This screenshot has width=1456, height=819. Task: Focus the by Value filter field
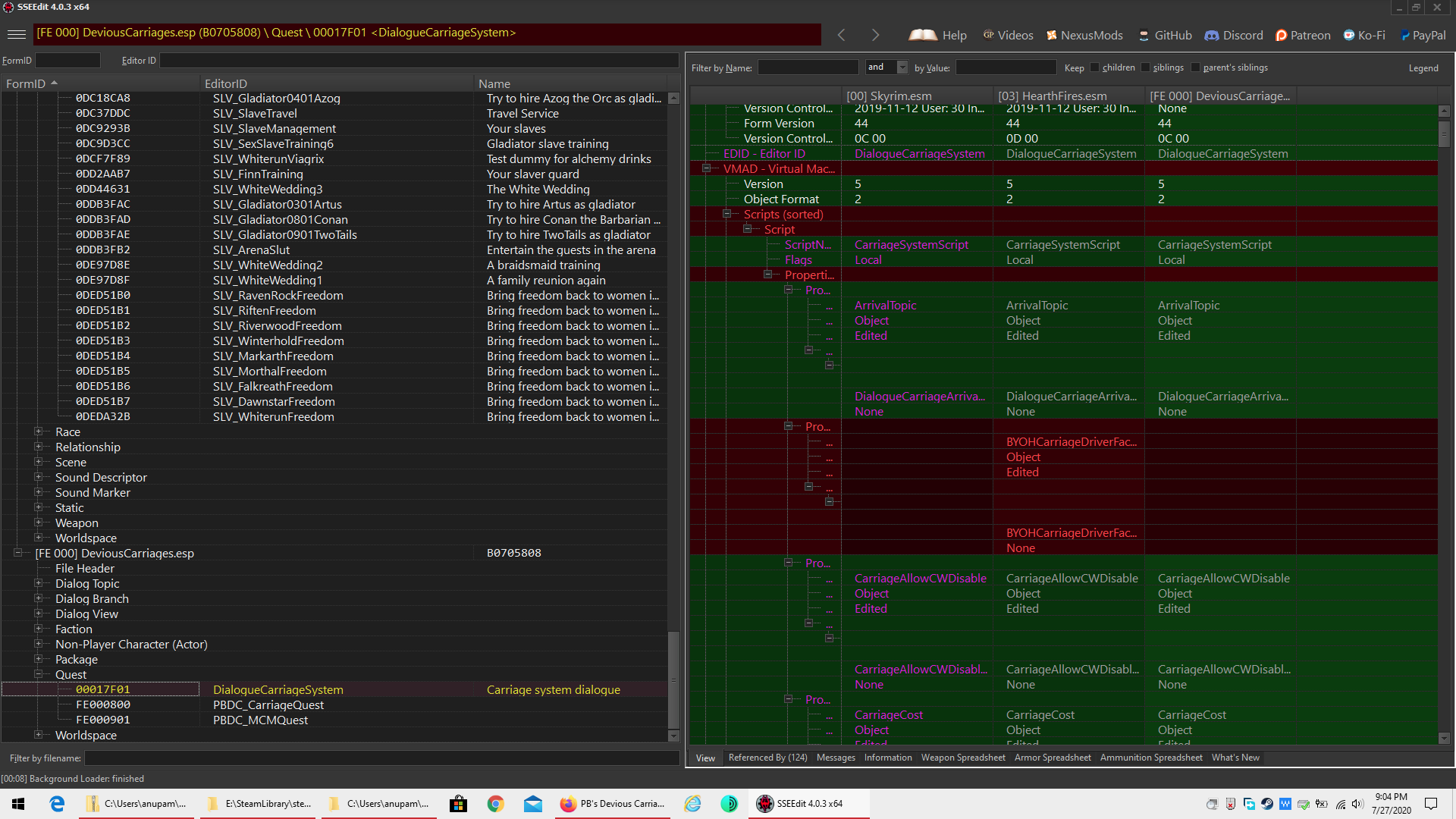(1006, 67)
